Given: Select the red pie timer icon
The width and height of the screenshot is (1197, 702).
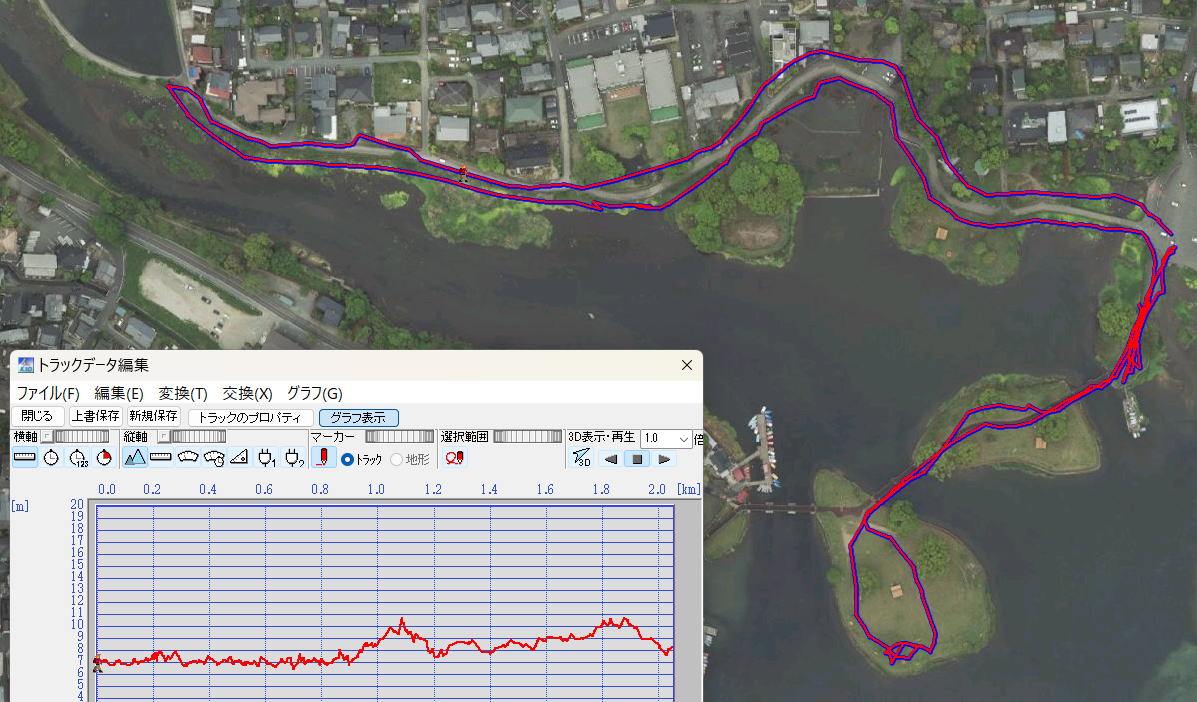Looking at the screenshot, I should 104,458.
